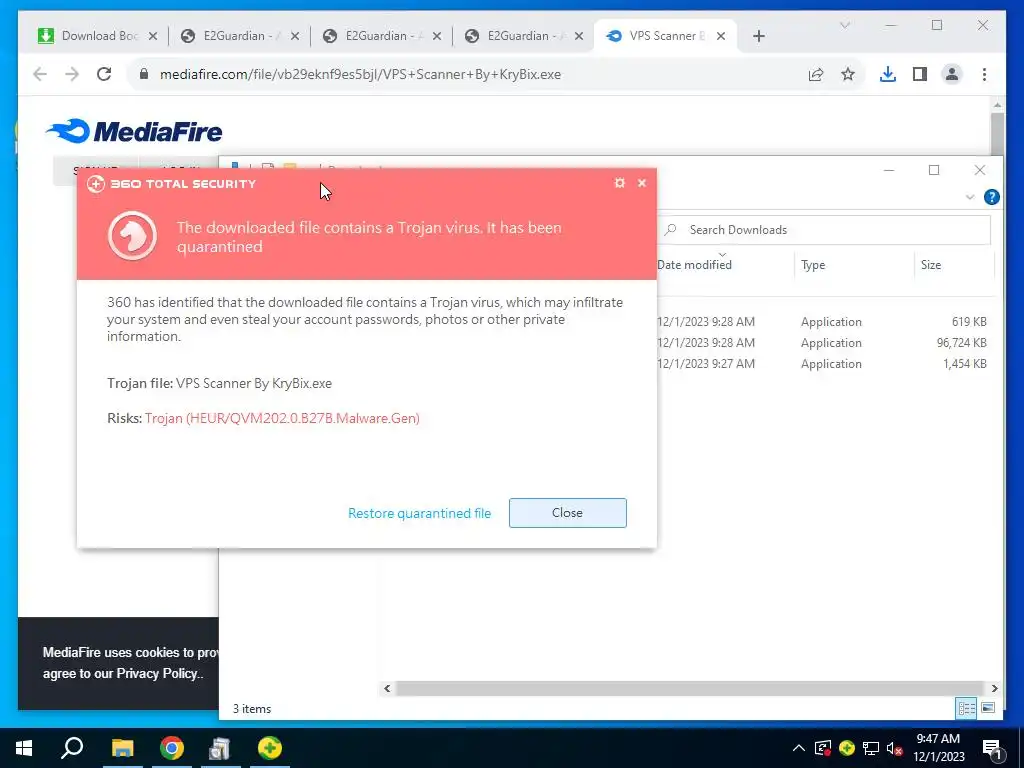Click the site lock icon in address bar

[144, 74]
